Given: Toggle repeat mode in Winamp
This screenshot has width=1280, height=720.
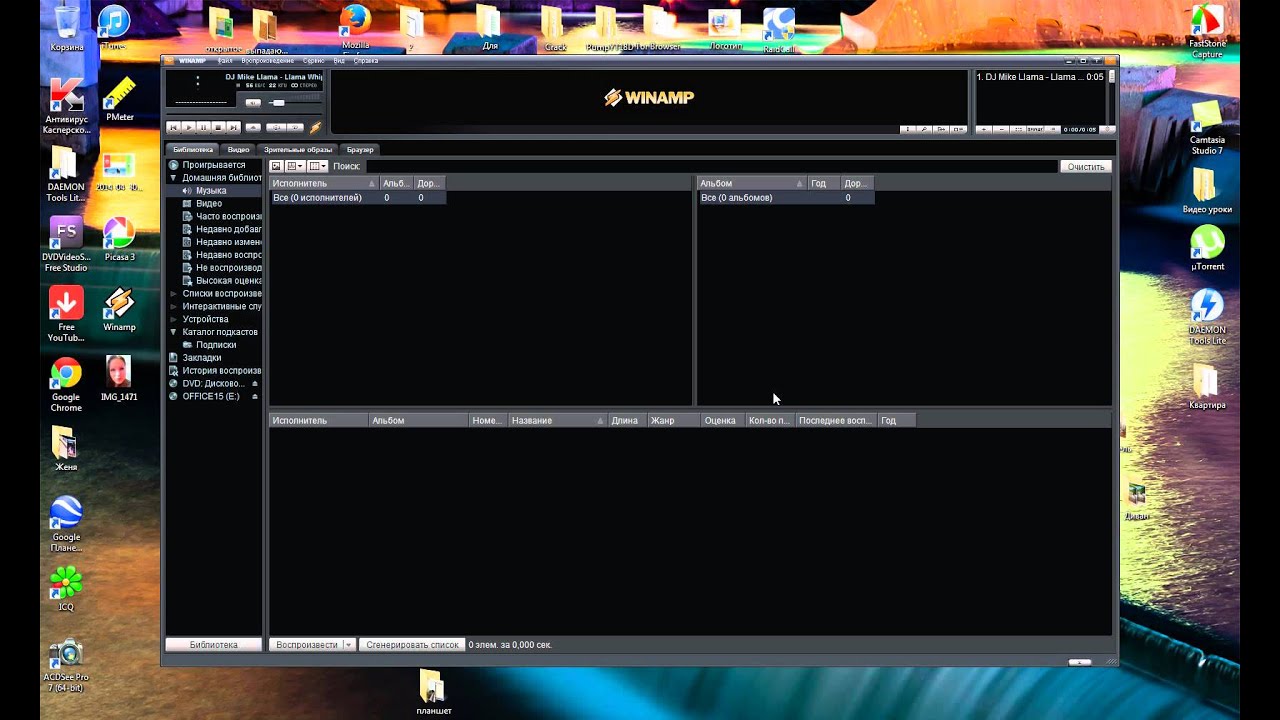Looking at the screenshot, I should click(x=295, y=128).
